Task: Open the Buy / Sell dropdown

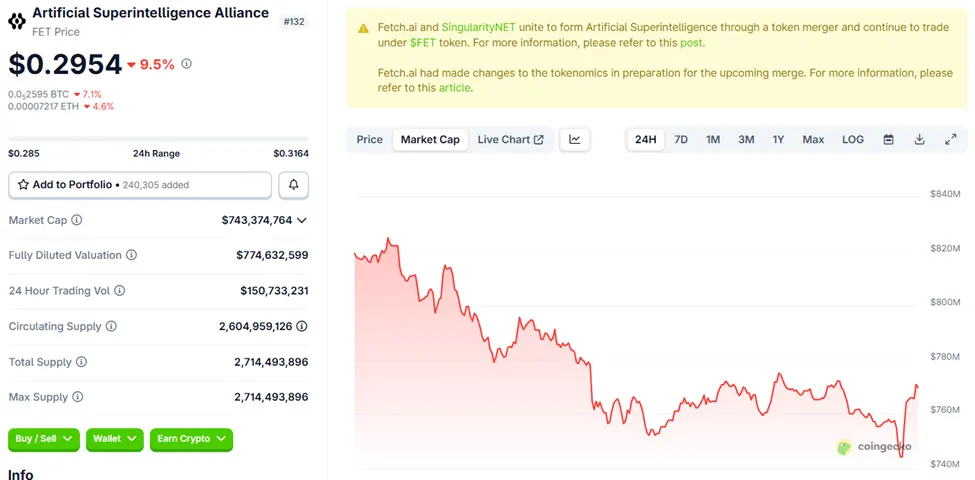Action: (43, 439)
